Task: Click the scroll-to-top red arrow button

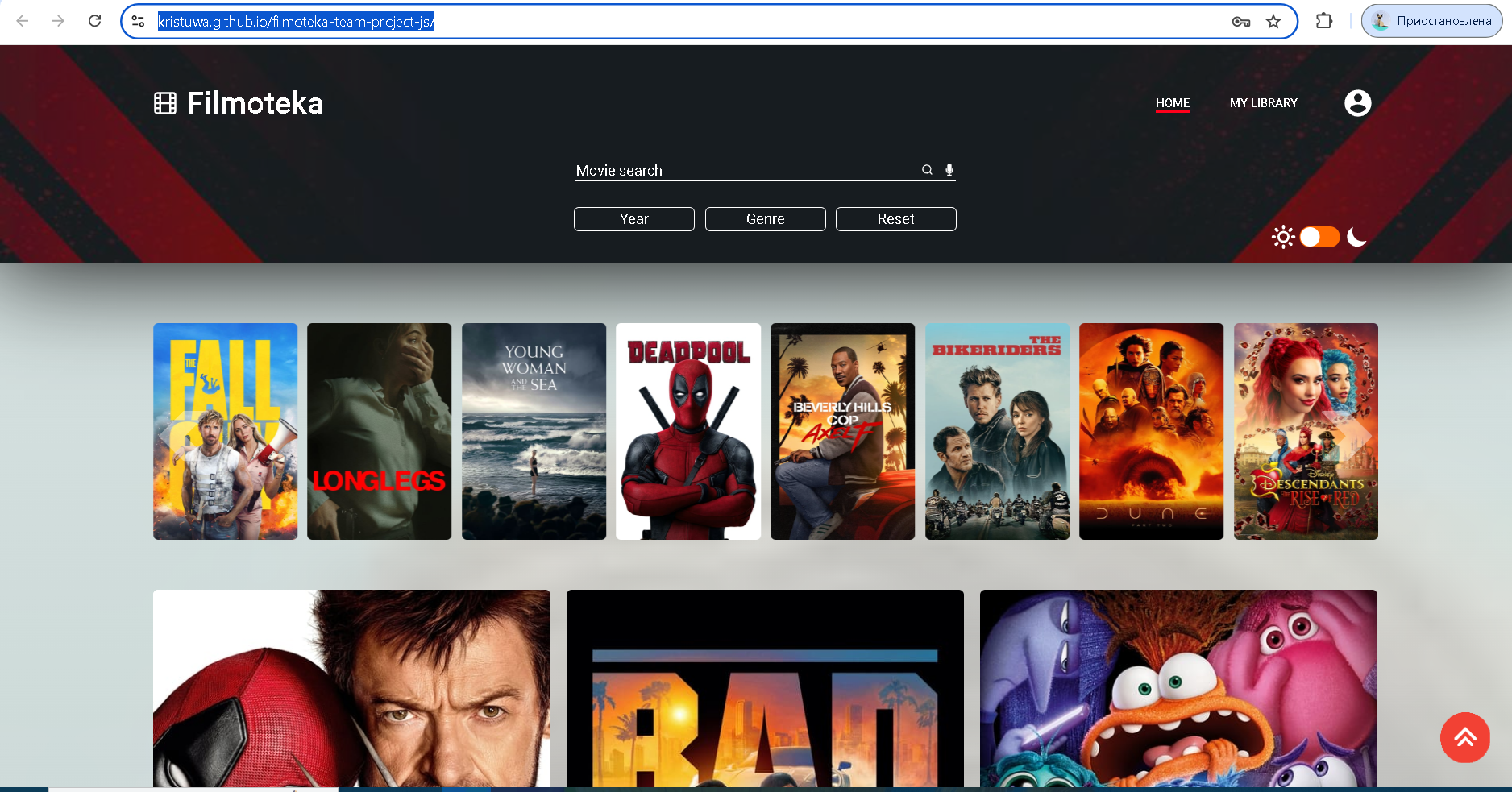Action: tap(1464, 737)
